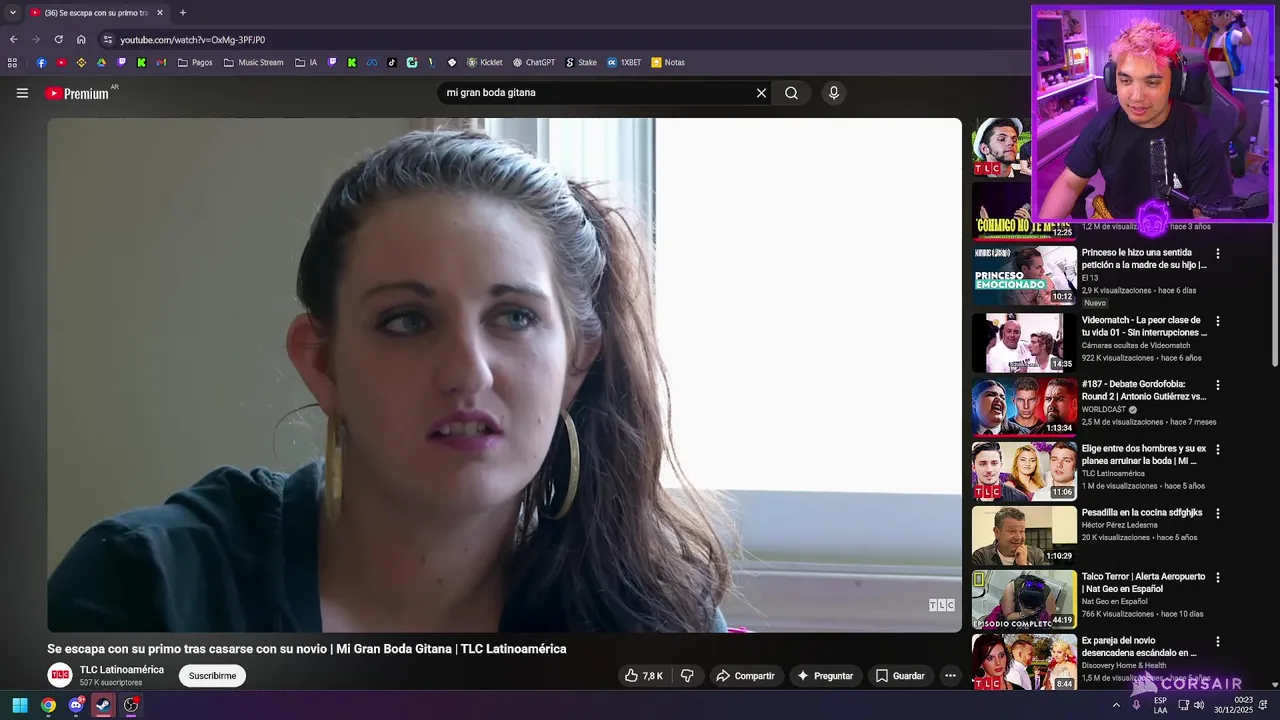Screen dimensions: 1280x720
Task: Open the Meta bookmark icon
Action: [x=372, y=62]
